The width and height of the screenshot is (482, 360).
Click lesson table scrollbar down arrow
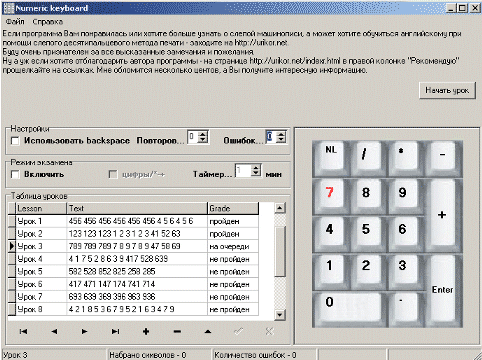(x=280, y=315)
